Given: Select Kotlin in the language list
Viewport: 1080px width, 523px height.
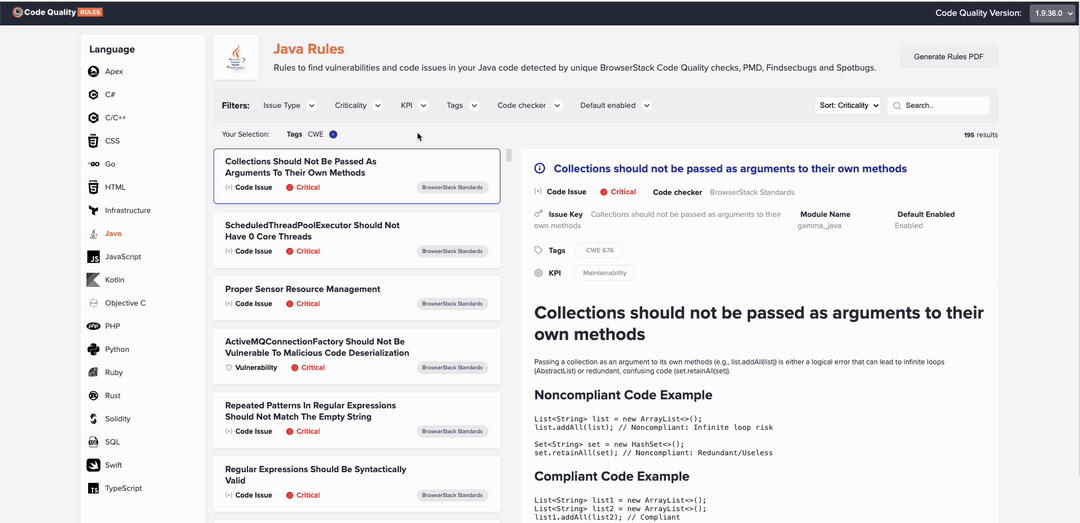Looking at the screenshot, I should coord(114,280).
